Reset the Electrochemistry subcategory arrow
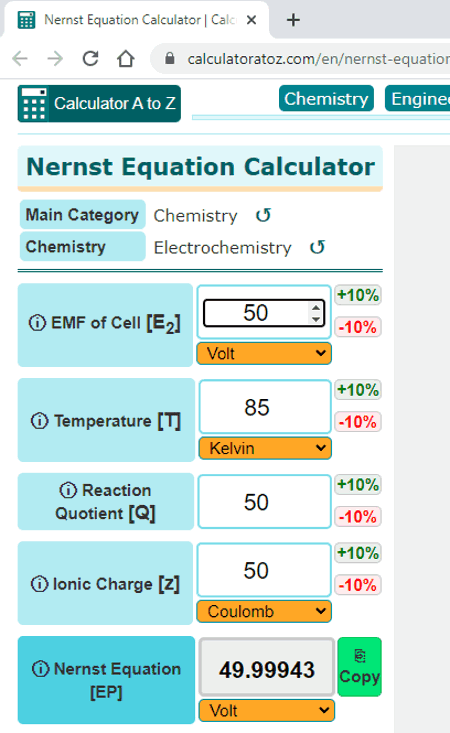This screenshot has width=450, height=733. click(x=317, y=247)
